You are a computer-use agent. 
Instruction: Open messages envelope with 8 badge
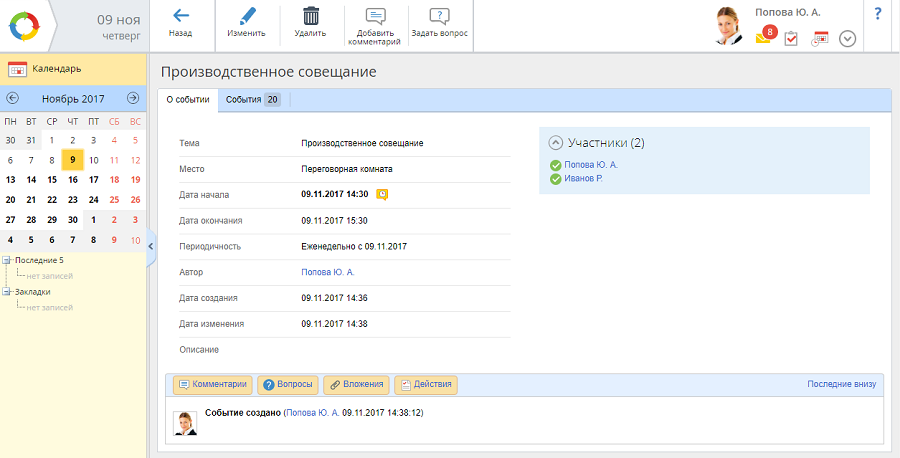click(764, 37)
